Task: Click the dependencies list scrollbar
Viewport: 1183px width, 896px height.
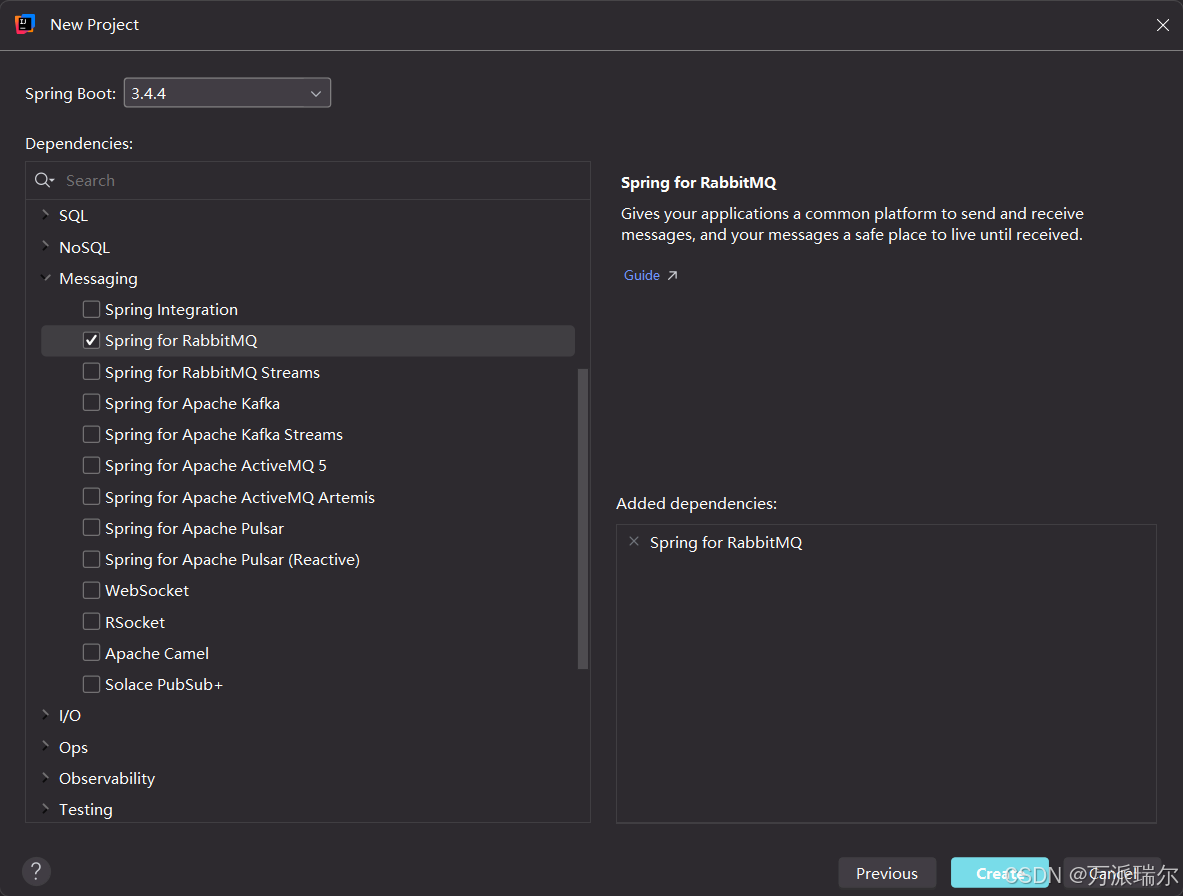Action: (582, 518)
